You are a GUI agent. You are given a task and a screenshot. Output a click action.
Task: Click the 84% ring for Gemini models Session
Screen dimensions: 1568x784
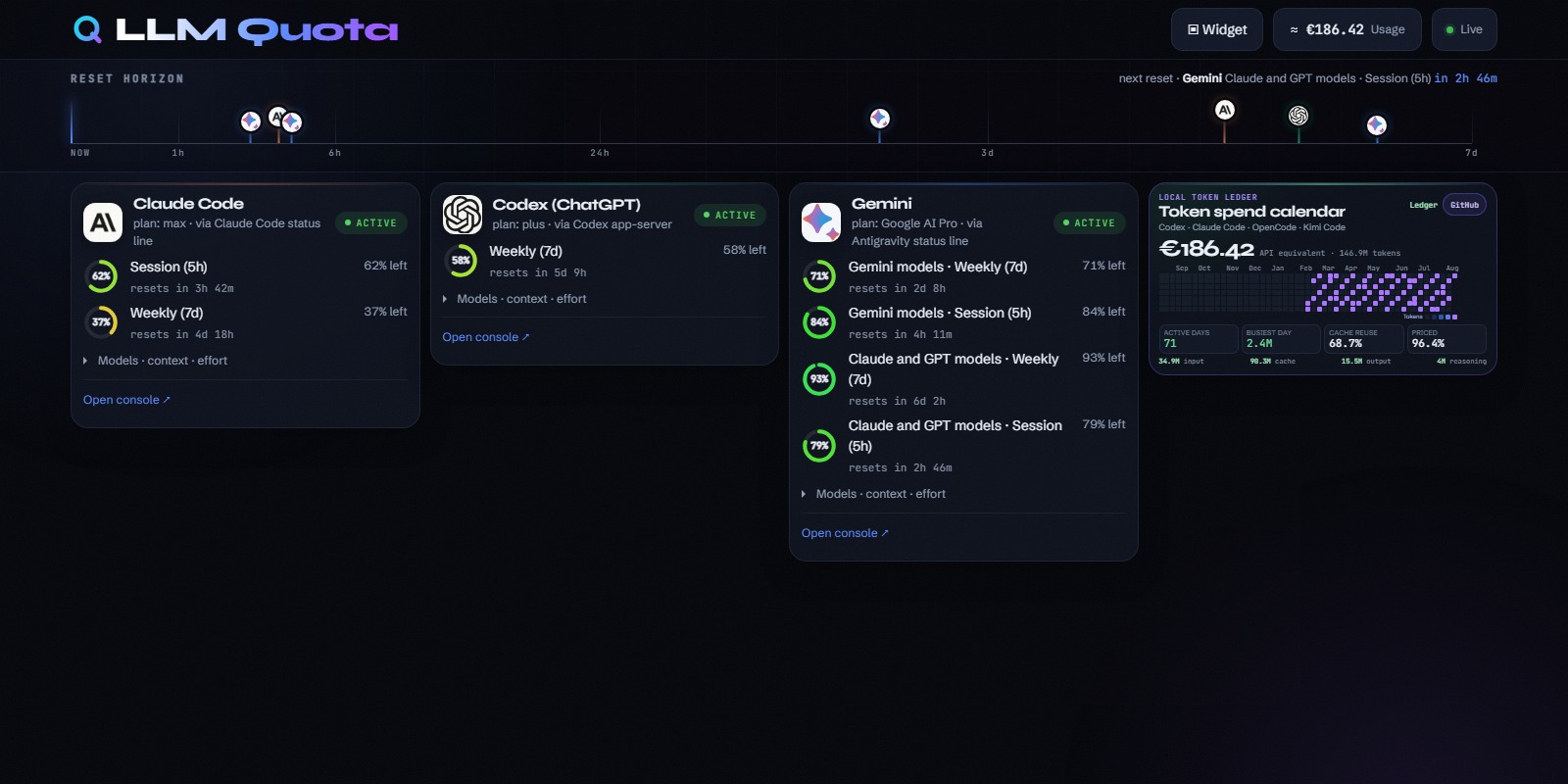819,322
